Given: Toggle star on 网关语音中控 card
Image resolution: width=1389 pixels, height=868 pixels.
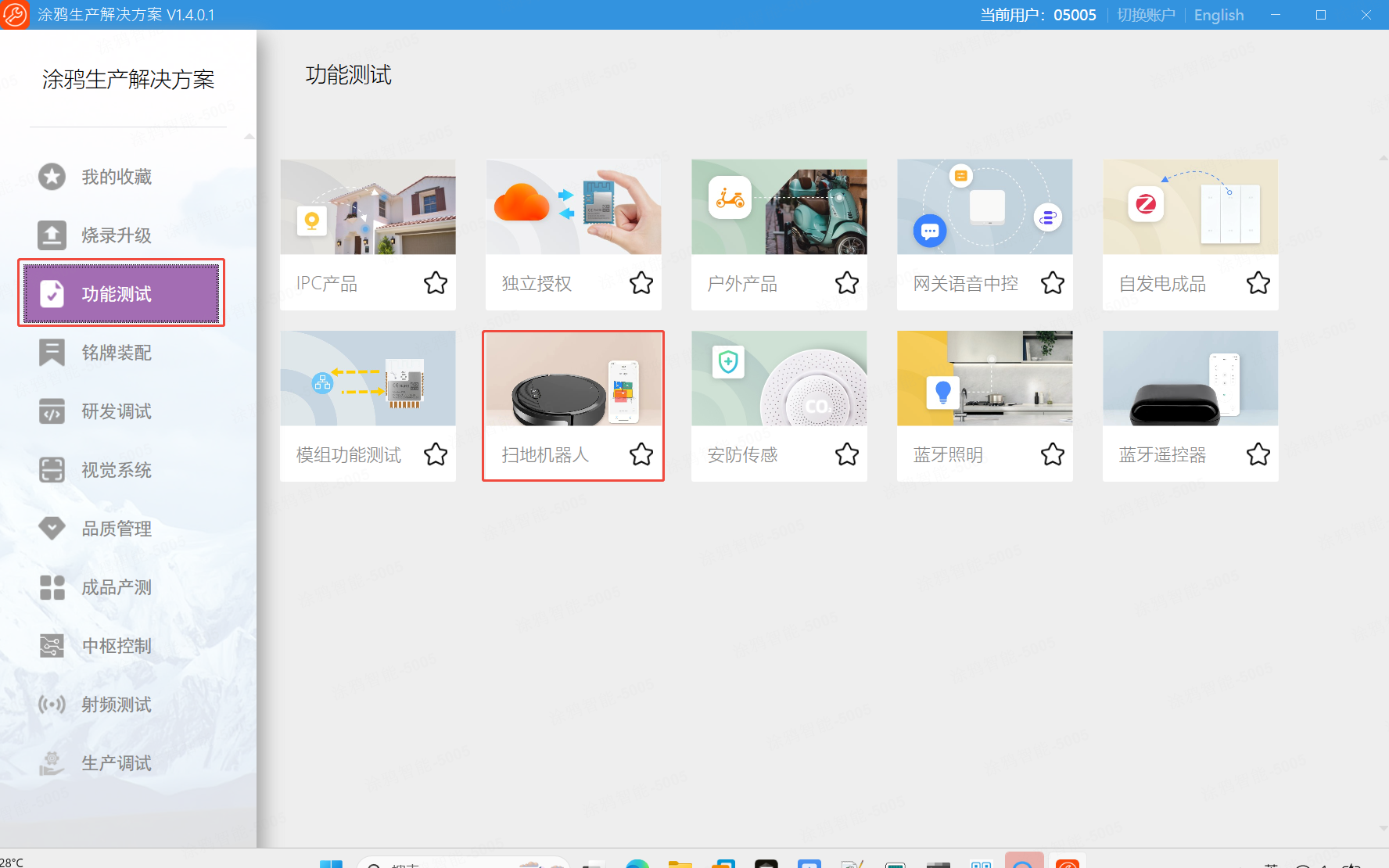Looking at the screenshot, I should click(x=1053, y=282).
